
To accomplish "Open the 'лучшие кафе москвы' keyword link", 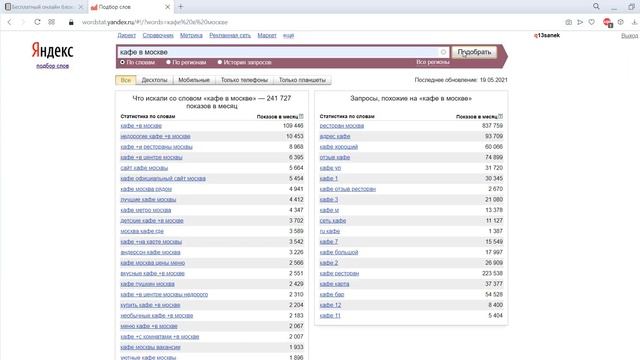I will point(148,200).
